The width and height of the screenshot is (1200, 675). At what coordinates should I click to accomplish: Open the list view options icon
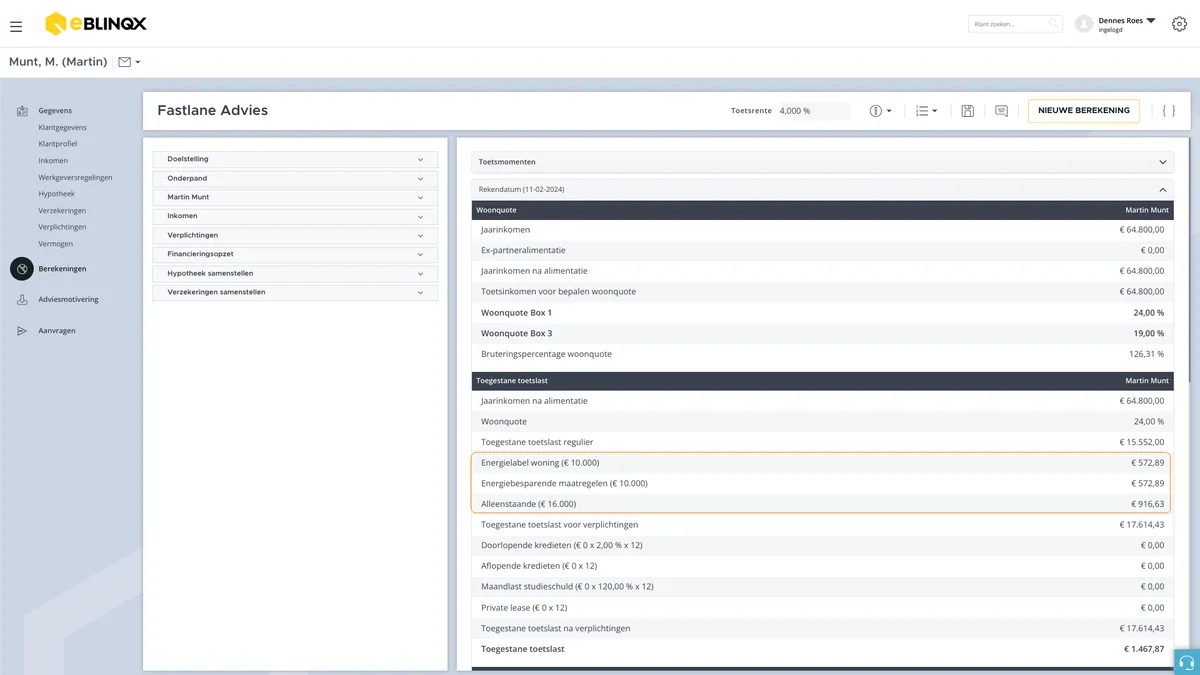[923, 111]
